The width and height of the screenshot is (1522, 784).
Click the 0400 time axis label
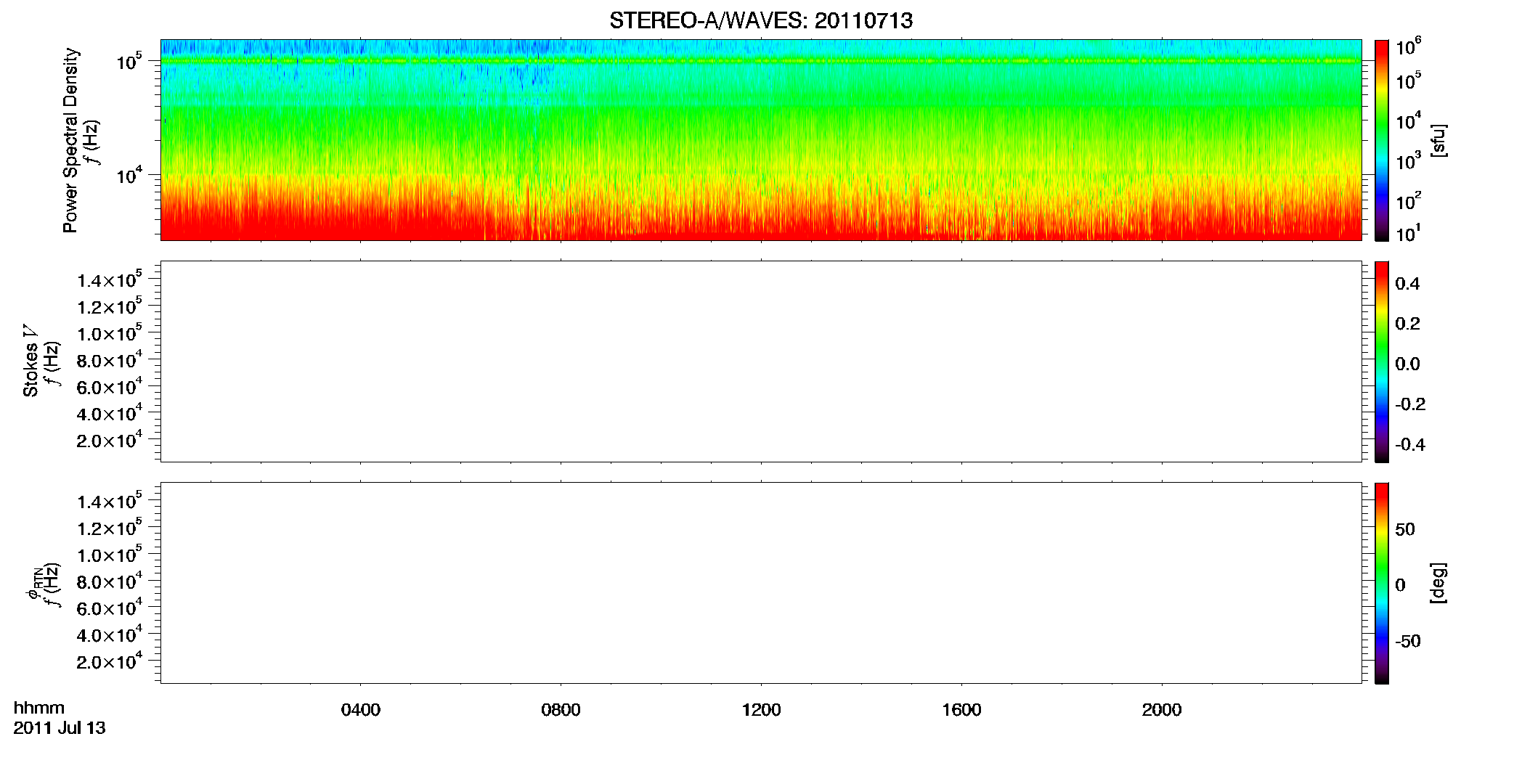coord(361,710)
